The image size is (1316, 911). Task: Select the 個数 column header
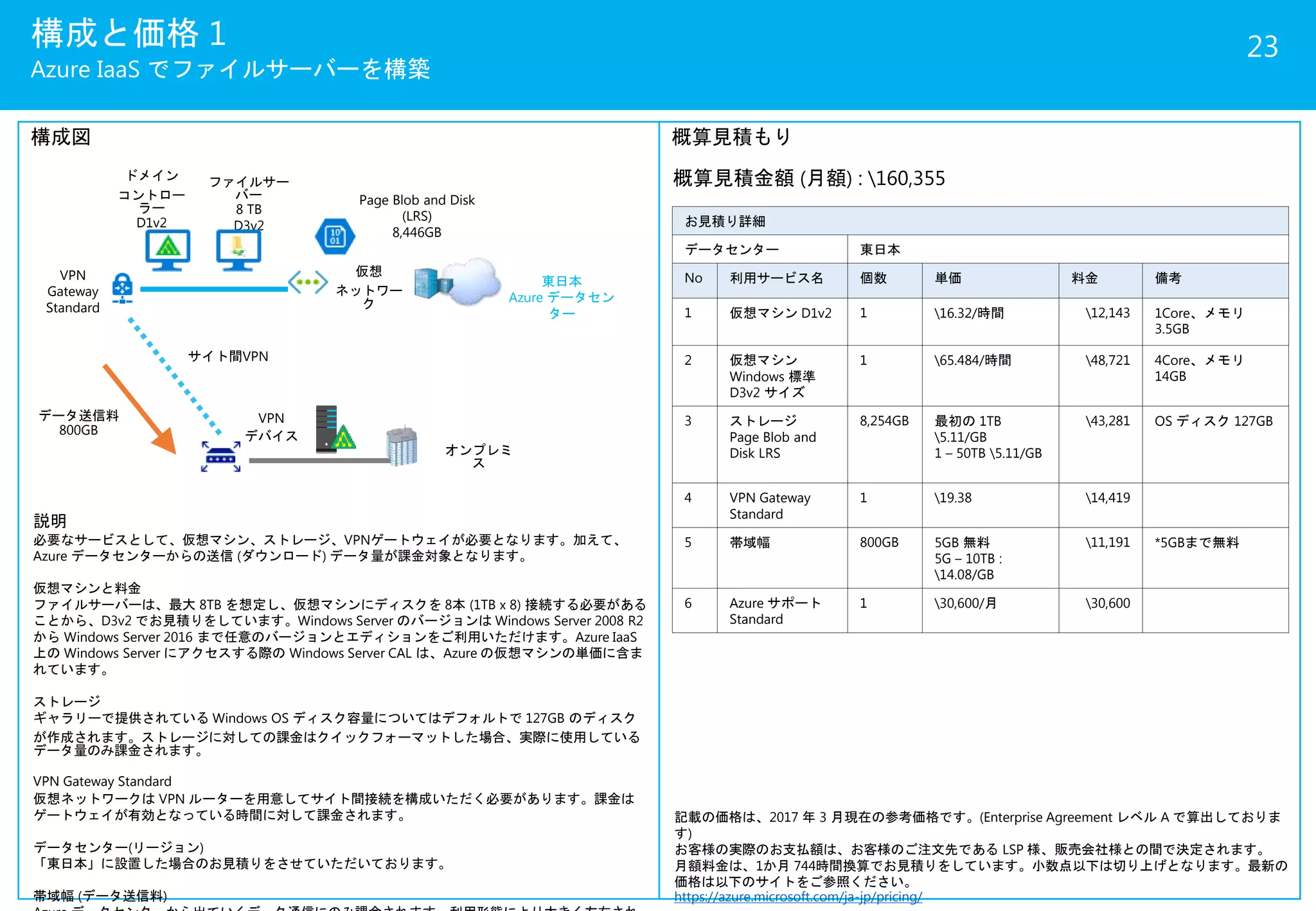(885, 280)
